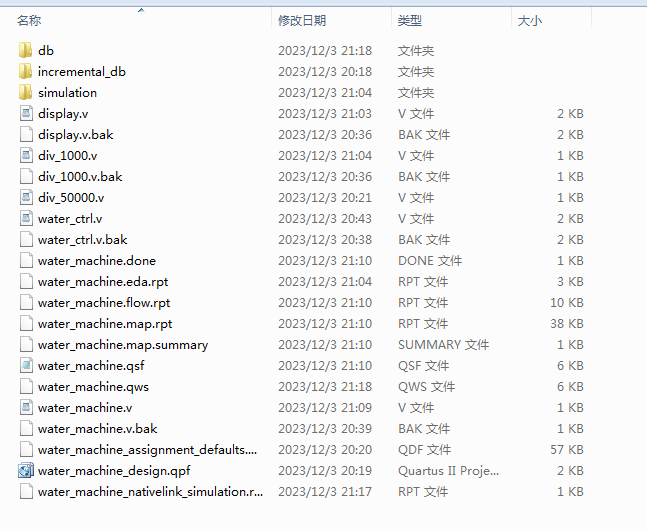Click the DONE 文件 type text
Viewport: 647px width, 531px height.
tap(430, 261)
